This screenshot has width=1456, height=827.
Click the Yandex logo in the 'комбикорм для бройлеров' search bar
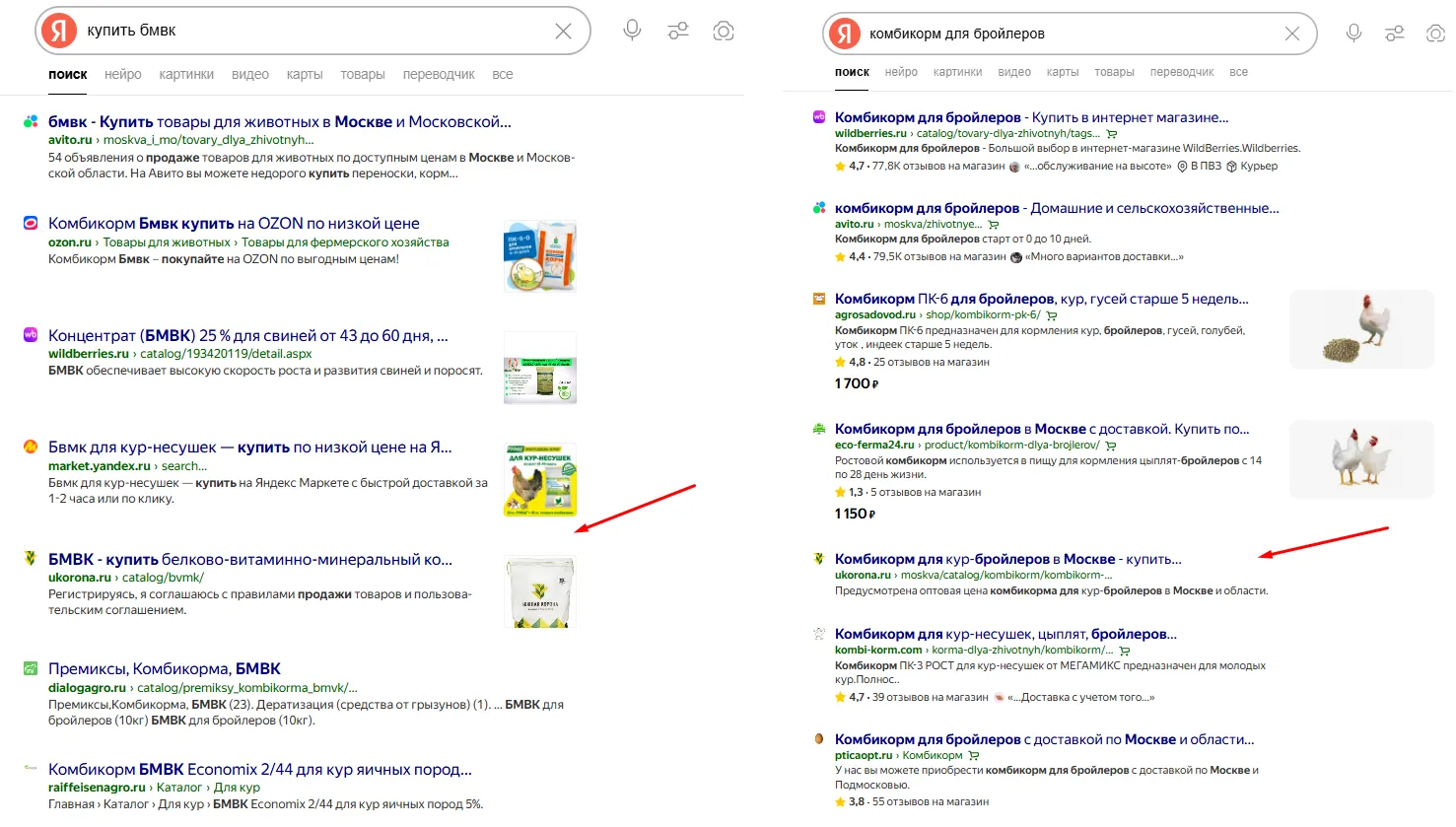click(x=844, y=34)
